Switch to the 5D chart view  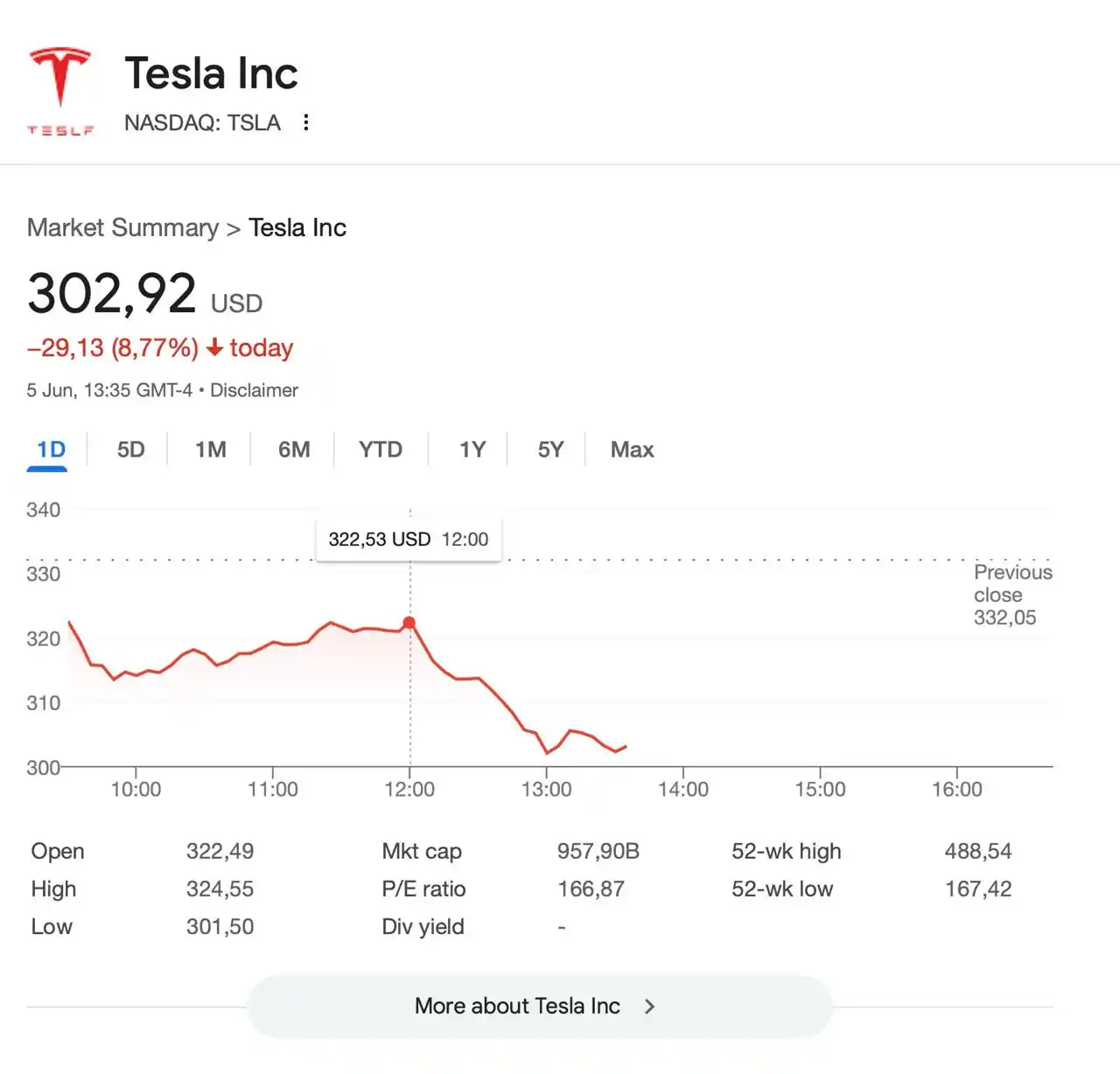(129, 449)
